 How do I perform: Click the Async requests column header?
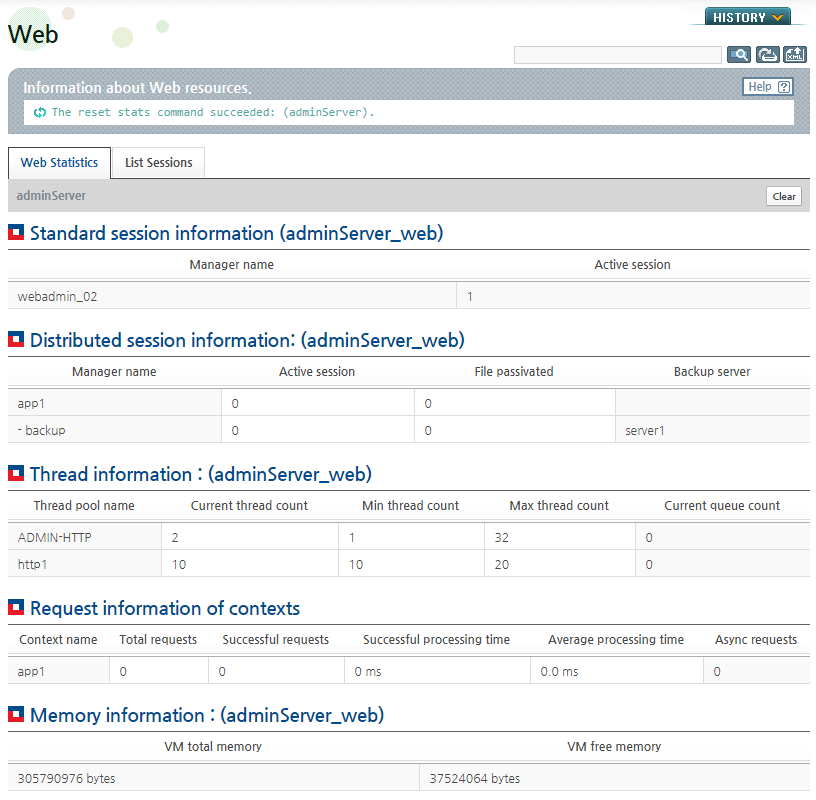pos(756,639)
